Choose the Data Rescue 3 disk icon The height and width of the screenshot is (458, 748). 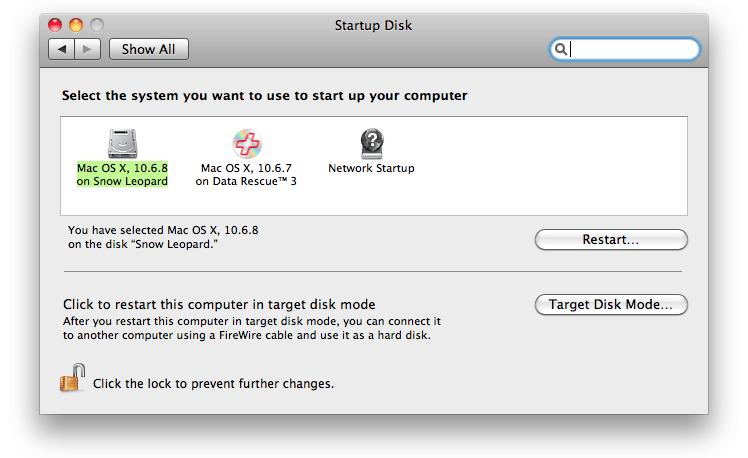click(x=246, y=143)
